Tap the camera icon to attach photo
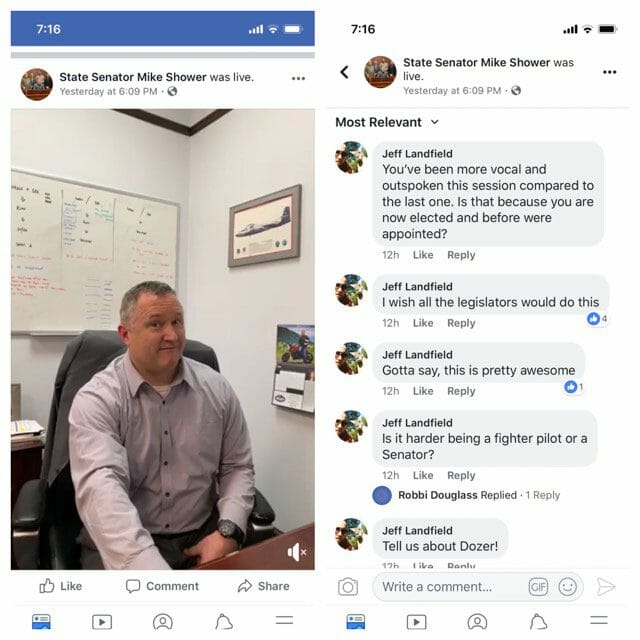 [348, 587]
